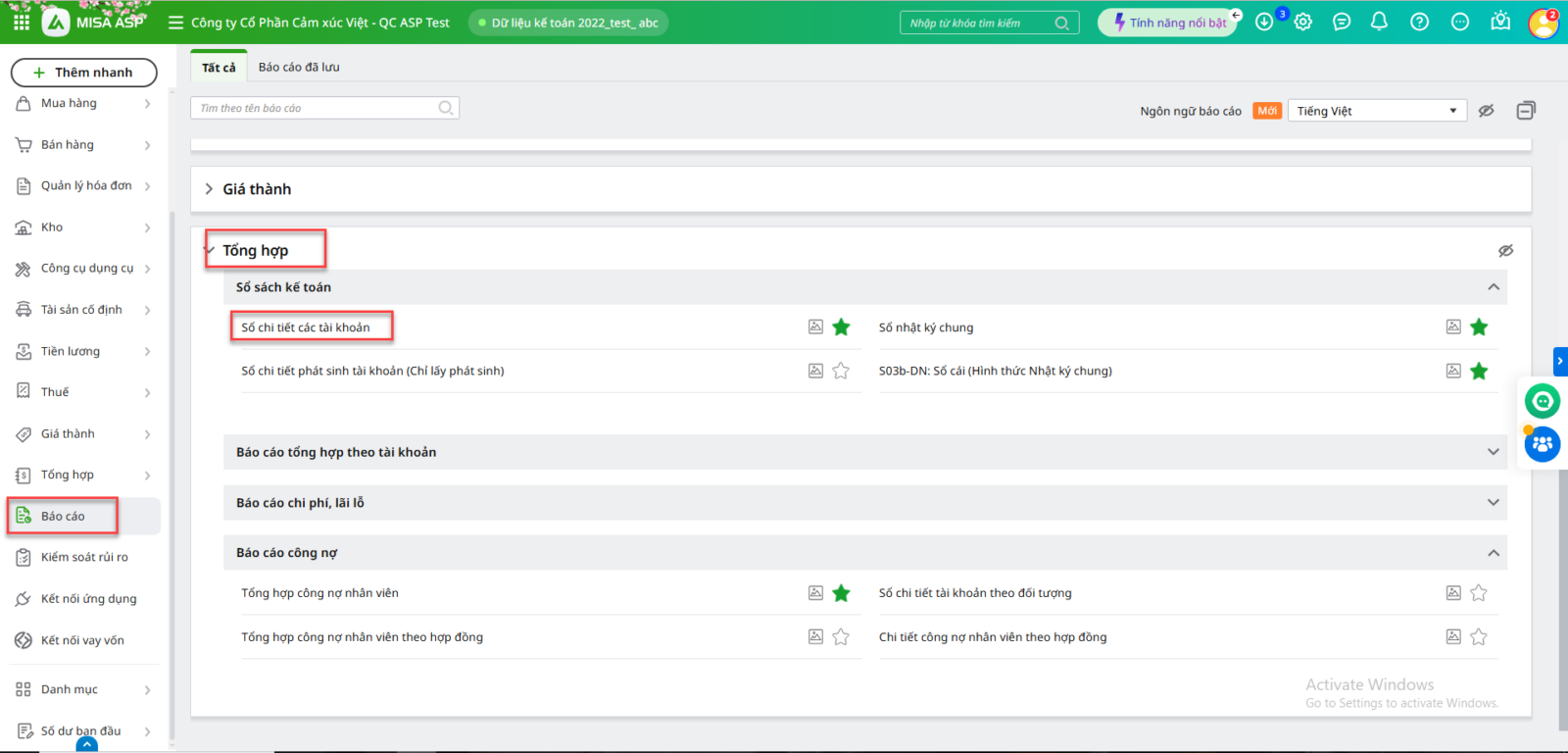The height and width of the screenshot is (753, 1568).
Task: Click the help question mark icon
Action: point(1419,22)
